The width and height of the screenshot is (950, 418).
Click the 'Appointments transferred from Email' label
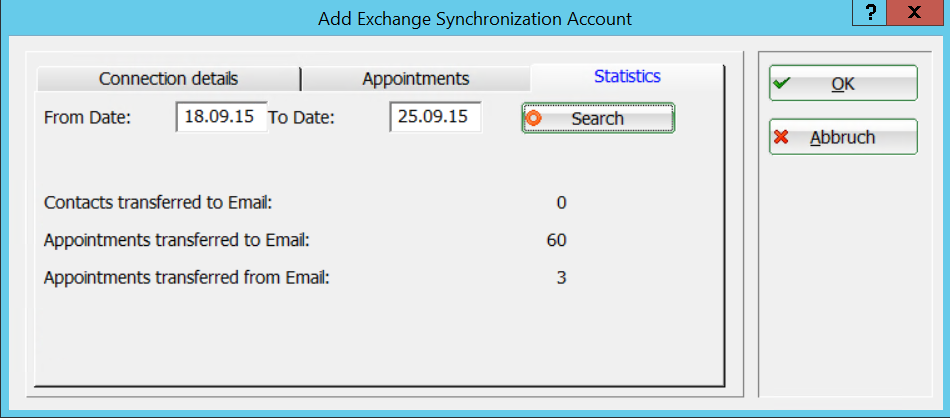tap(187, 277)
